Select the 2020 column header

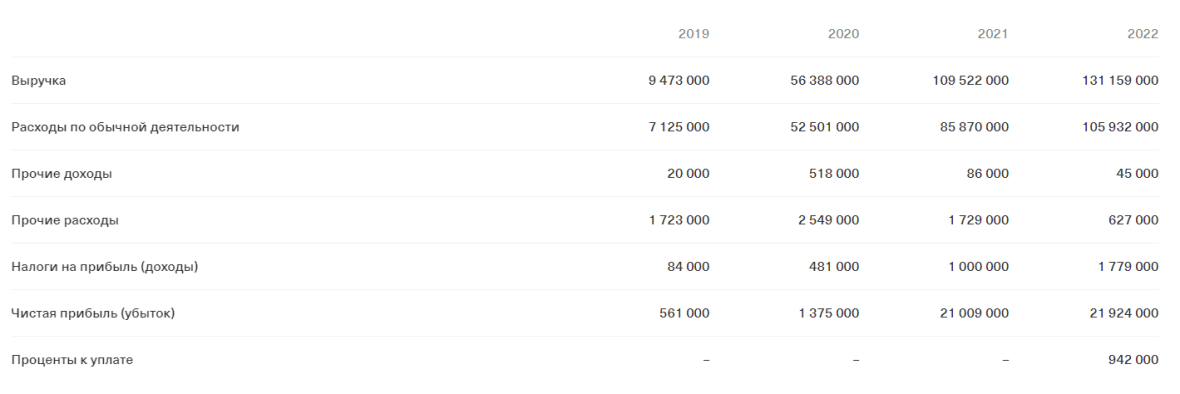(843, 34)
